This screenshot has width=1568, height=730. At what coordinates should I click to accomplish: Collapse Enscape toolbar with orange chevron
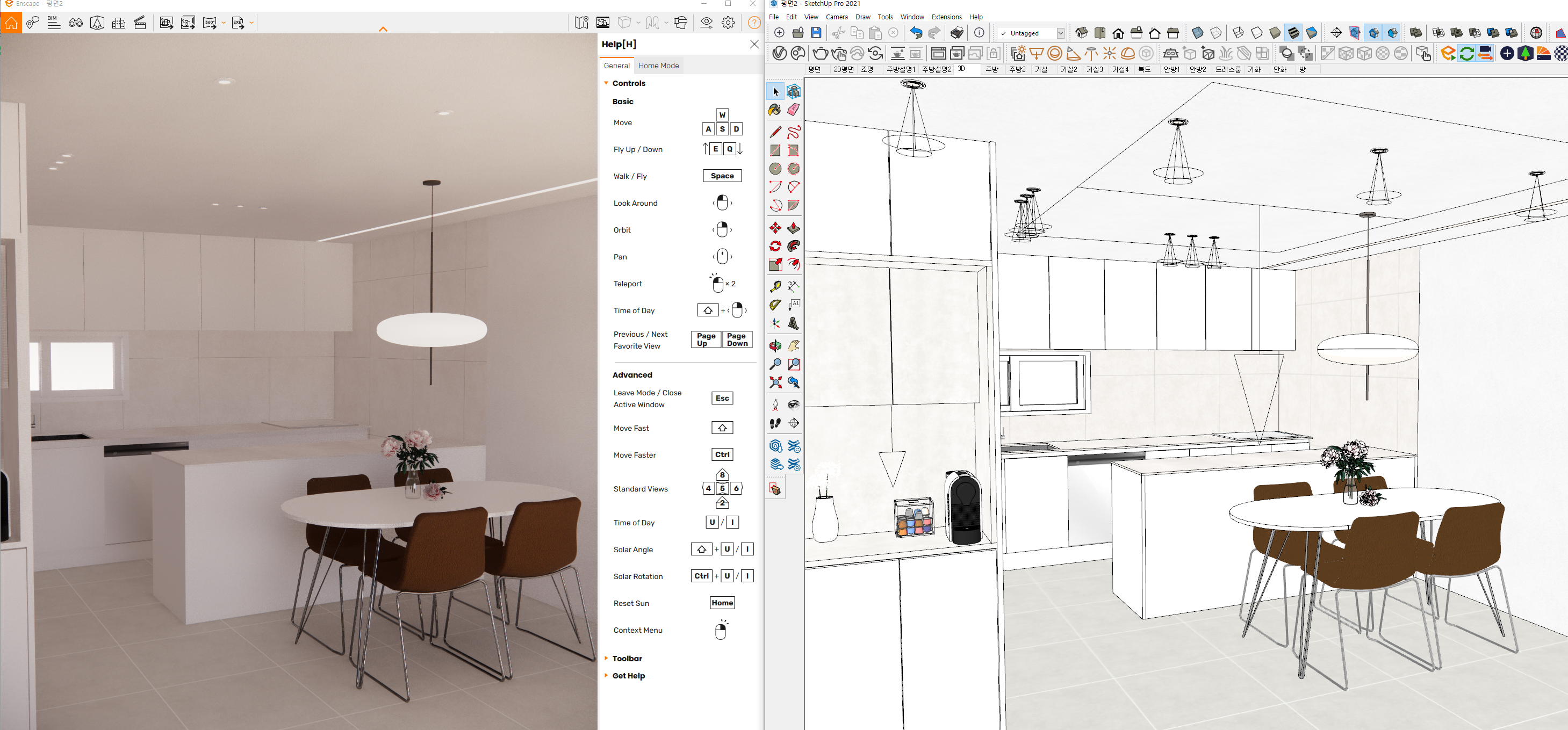point(383,28)
